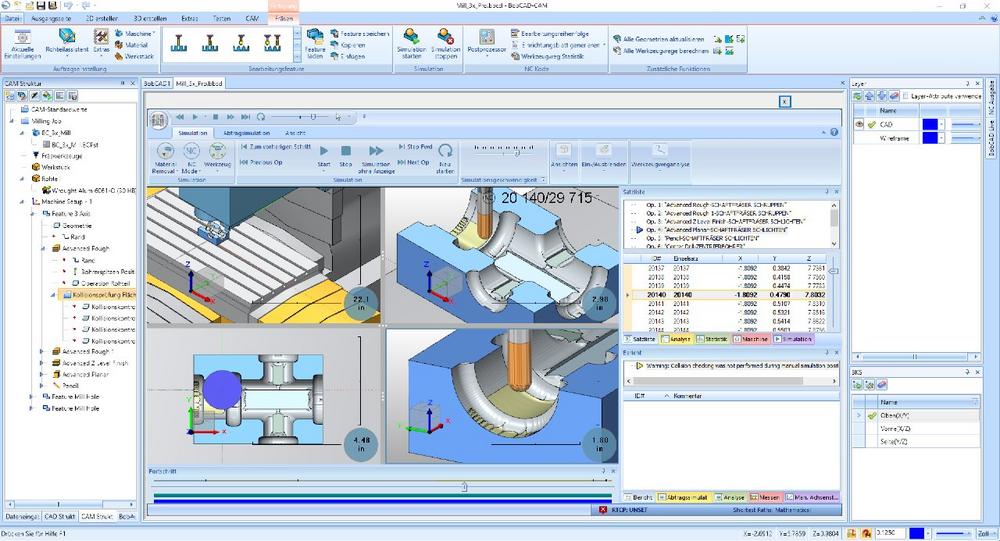Enable the Layer-Attribute verwenden checkbox
The height and width of the screenshot is (541, 1000).
906,96
